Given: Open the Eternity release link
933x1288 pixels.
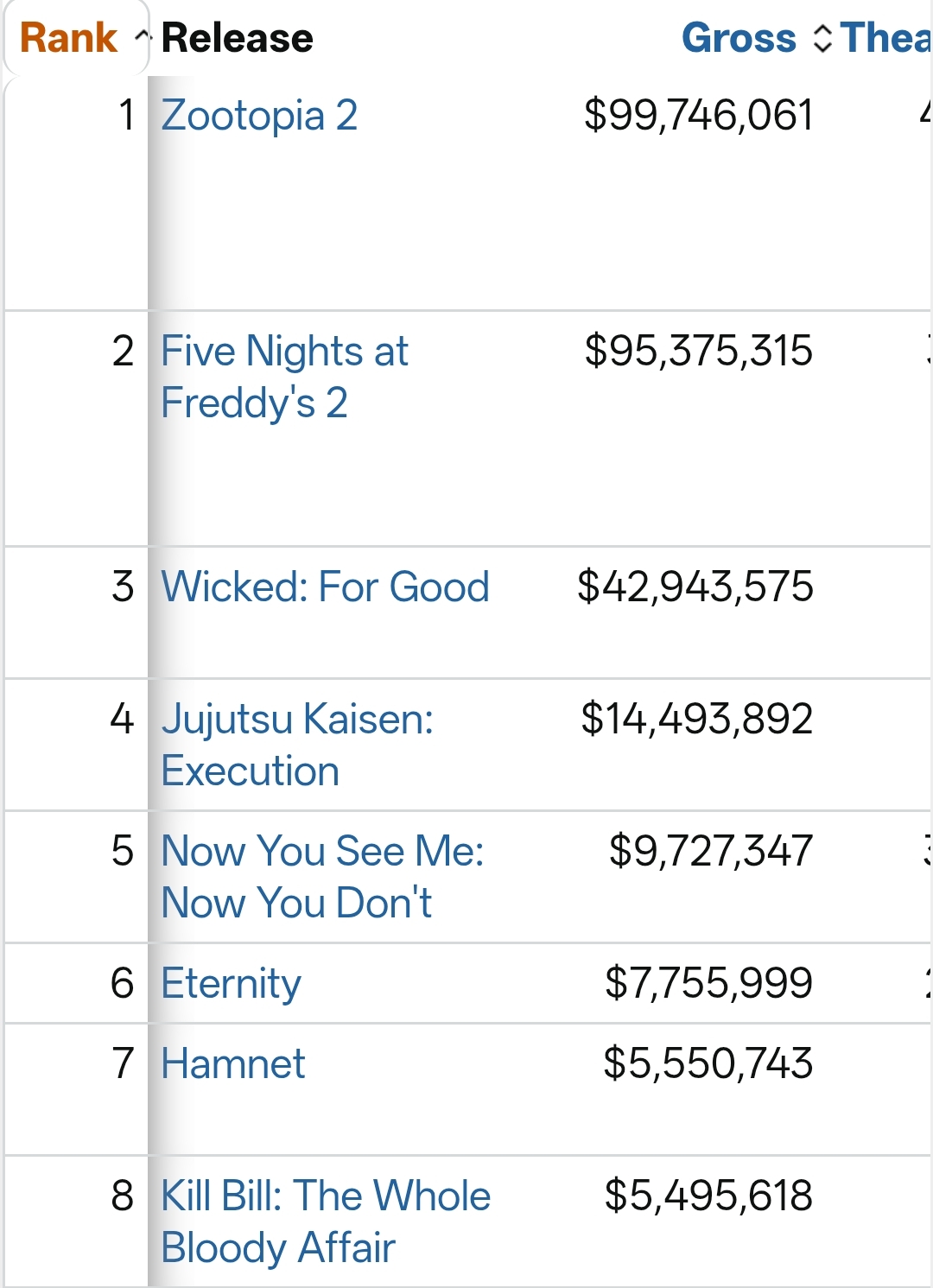Looking at the screenshot, I should (231, 984).
